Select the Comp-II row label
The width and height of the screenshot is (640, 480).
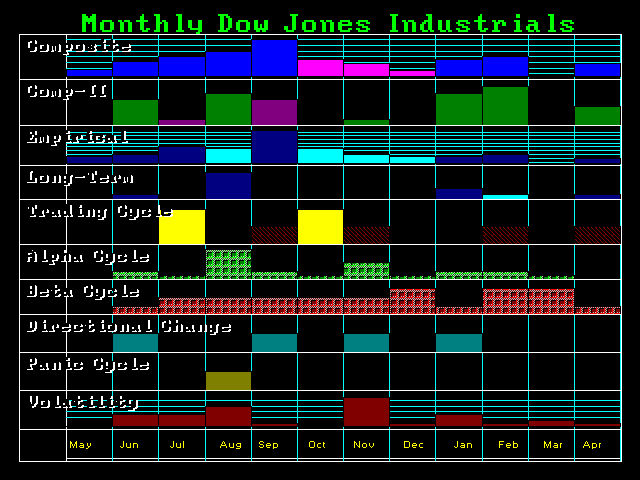click(67, 91)
